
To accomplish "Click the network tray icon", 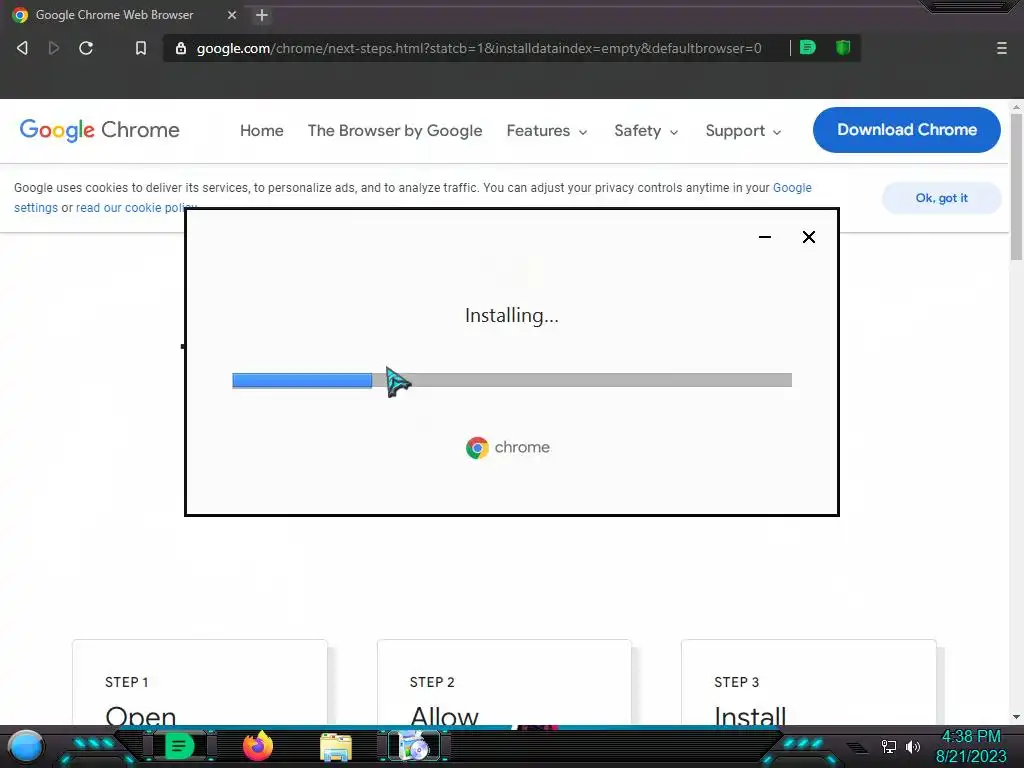I will tap(889, 746).
